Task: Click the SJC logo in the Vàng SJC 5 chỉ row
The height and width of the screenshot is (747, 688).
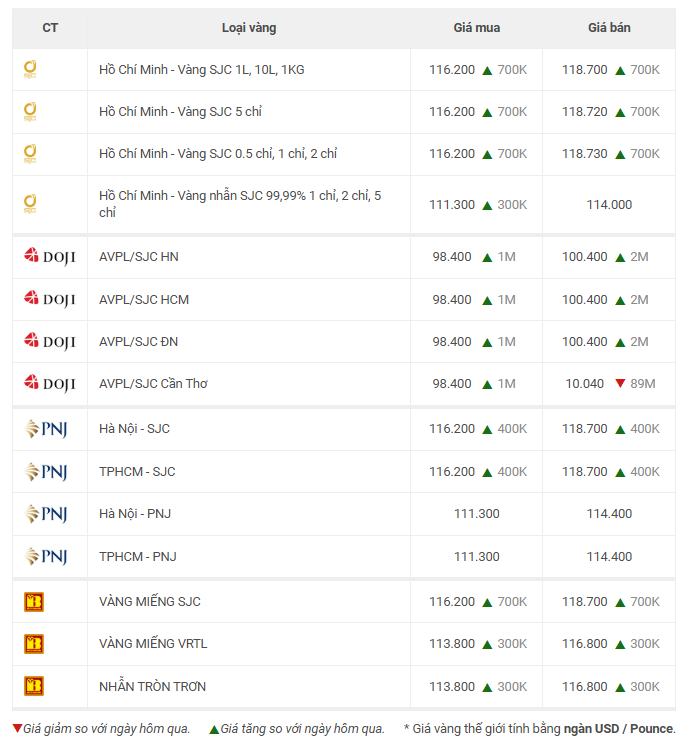Action: click(30, 112)
